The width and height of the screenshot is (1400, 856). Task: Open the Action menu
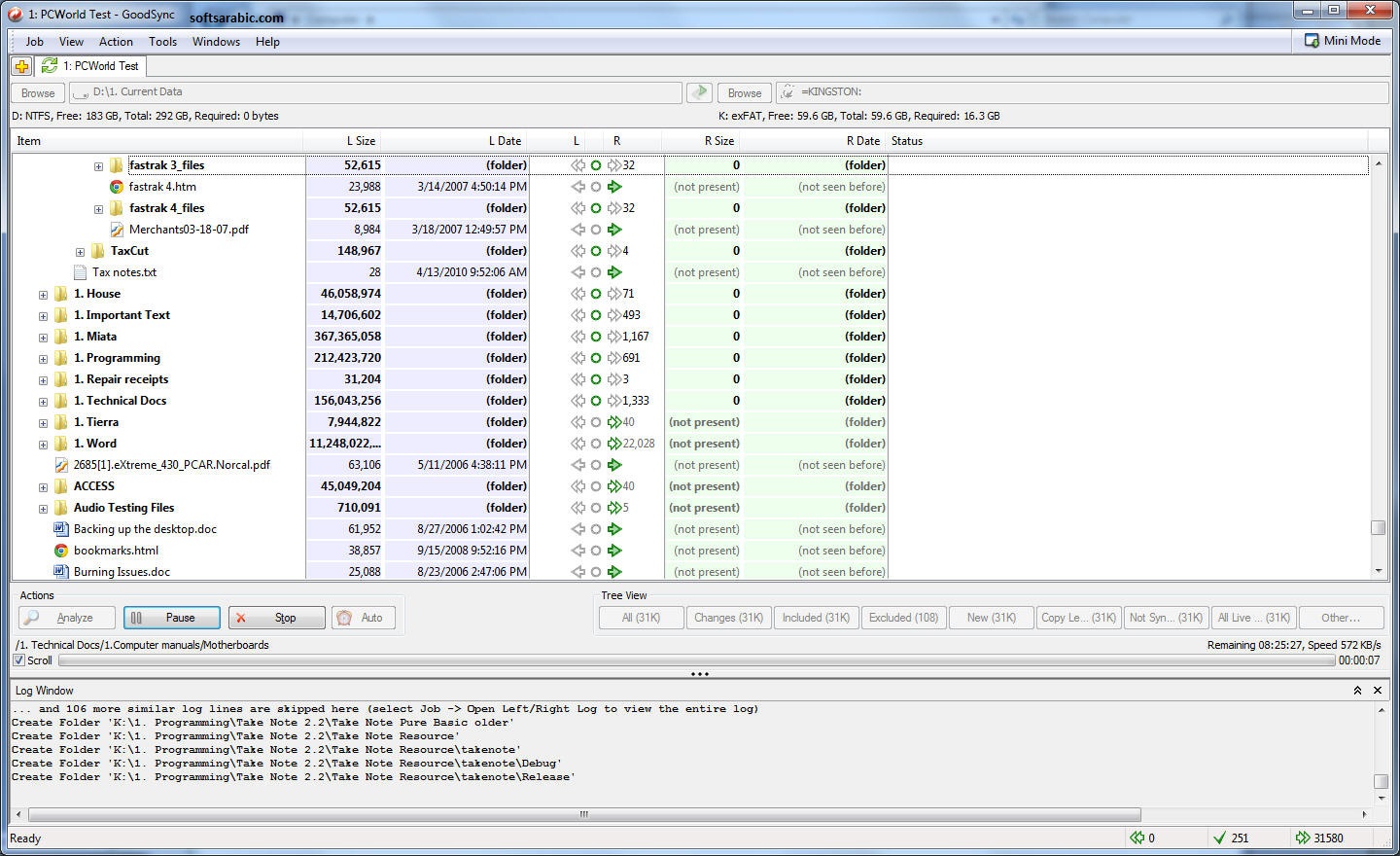[x=116, y=42]
